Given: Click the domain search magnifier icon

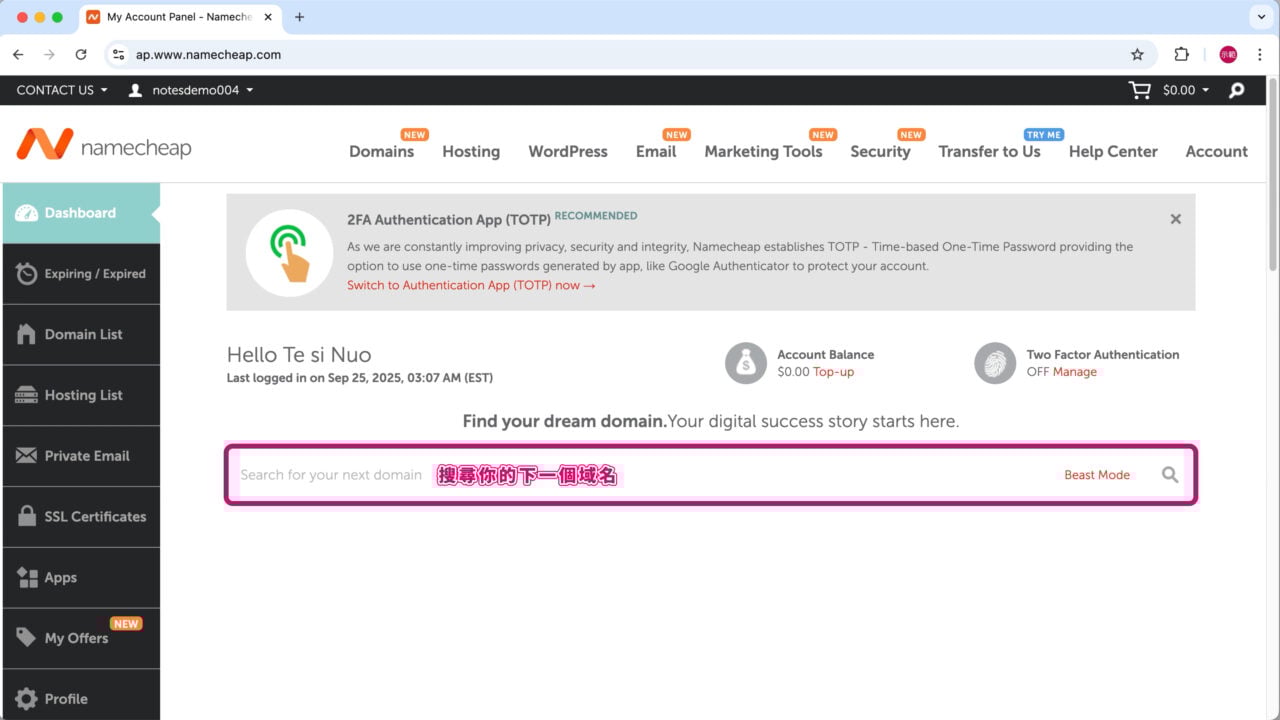Looking at the screenshot, I should coord(1169,475).
